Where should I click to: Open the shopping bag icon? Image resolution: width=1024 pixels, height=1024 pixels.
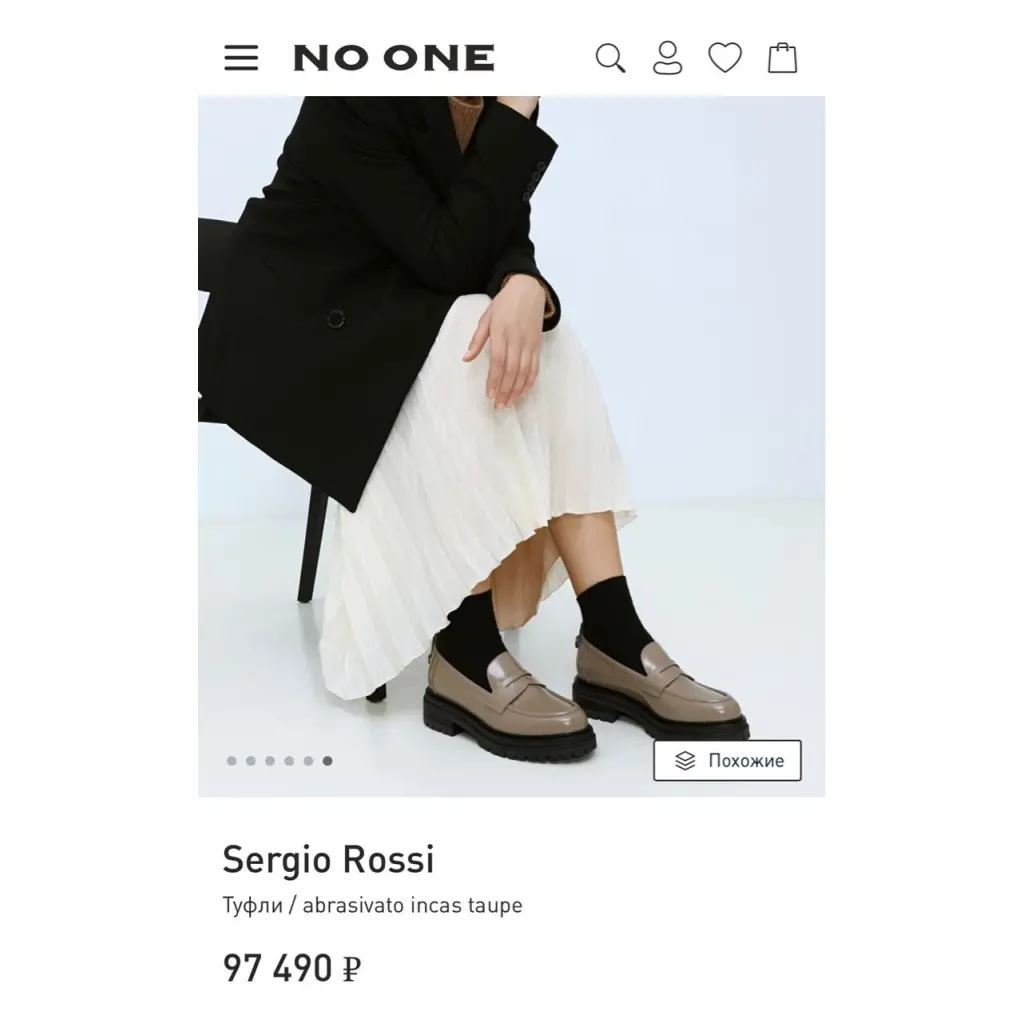pyautogui.click(x=782, y=57)
